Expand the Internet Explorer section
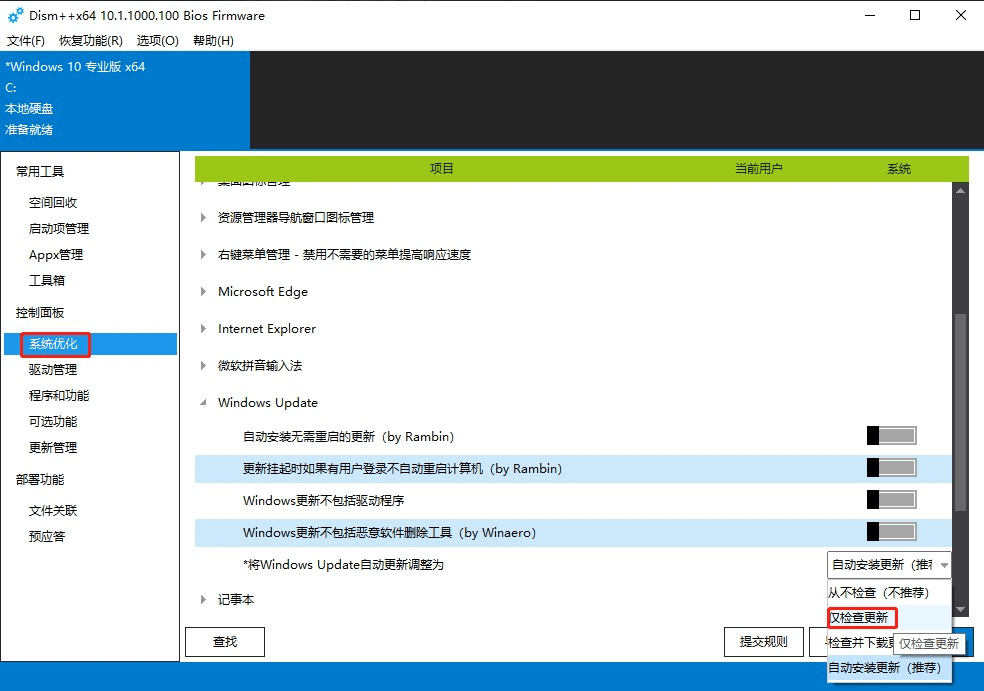 tap(204, 329)
